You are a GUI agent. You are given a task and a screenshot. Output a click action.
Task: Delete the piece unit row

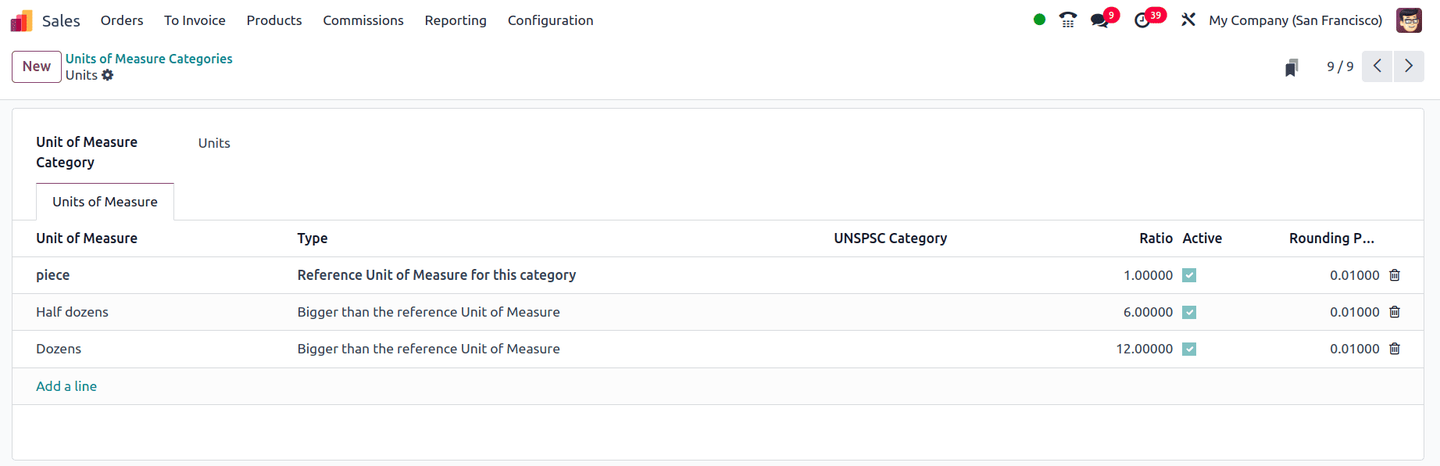(x=1395, y=275)
